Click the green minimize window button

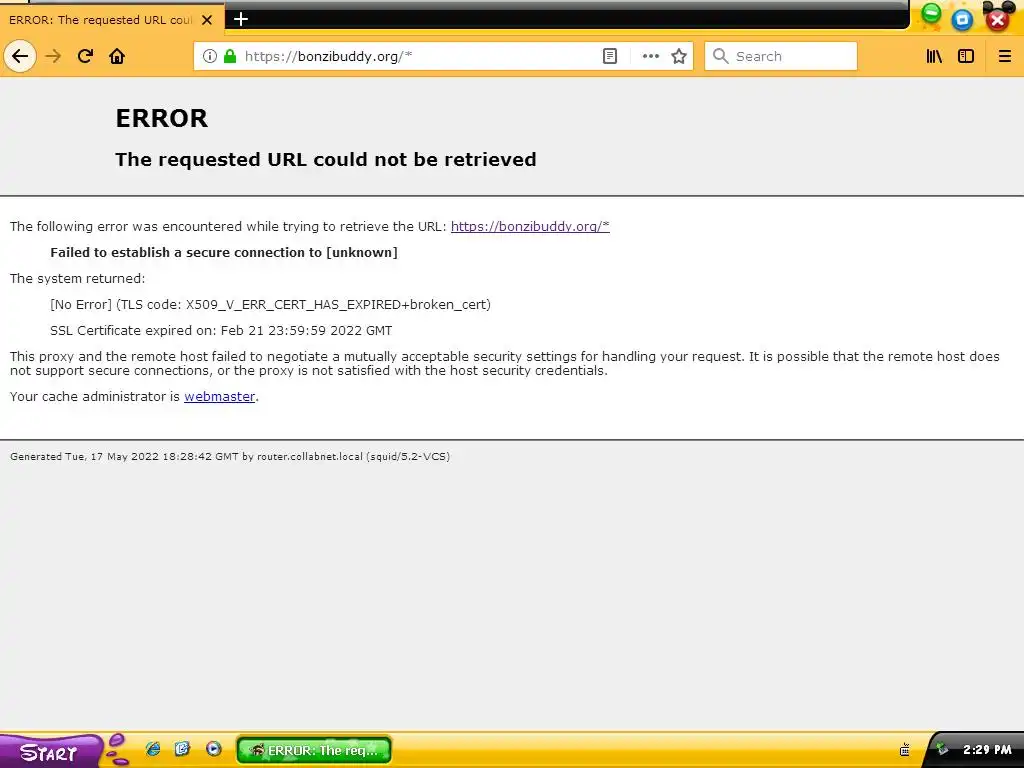(931, 14)
